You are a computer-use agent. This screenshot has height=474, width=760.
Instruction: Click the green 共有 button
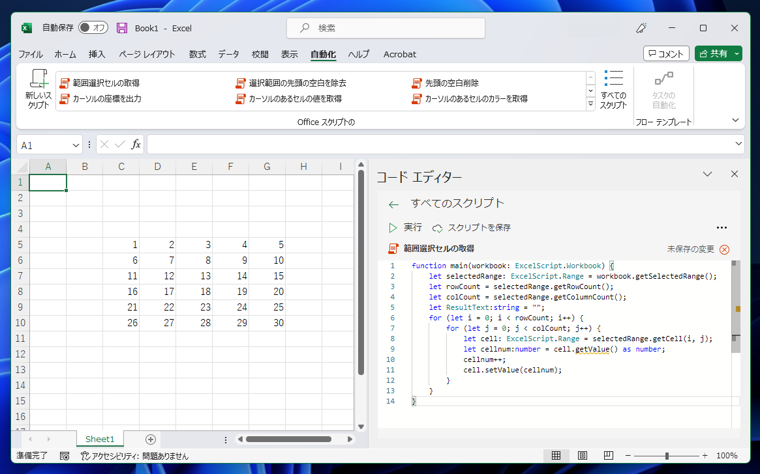coord(718,53)
